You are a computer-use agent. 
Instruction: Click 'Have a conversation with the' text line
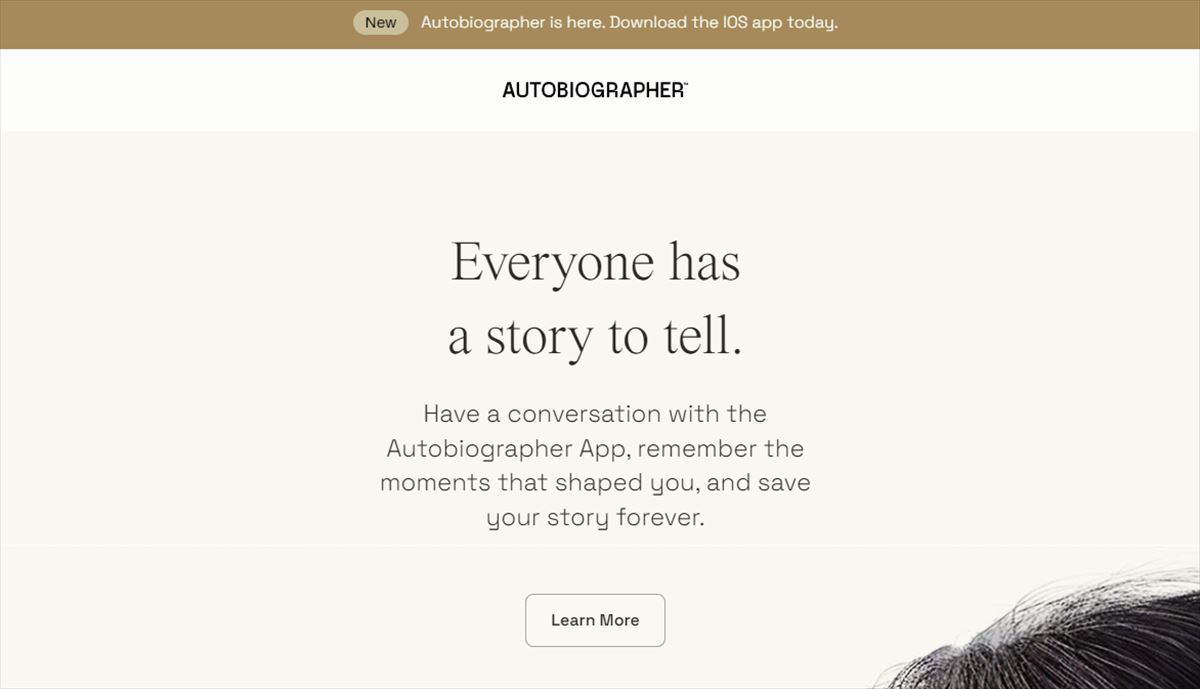click(x=595, y=414)
